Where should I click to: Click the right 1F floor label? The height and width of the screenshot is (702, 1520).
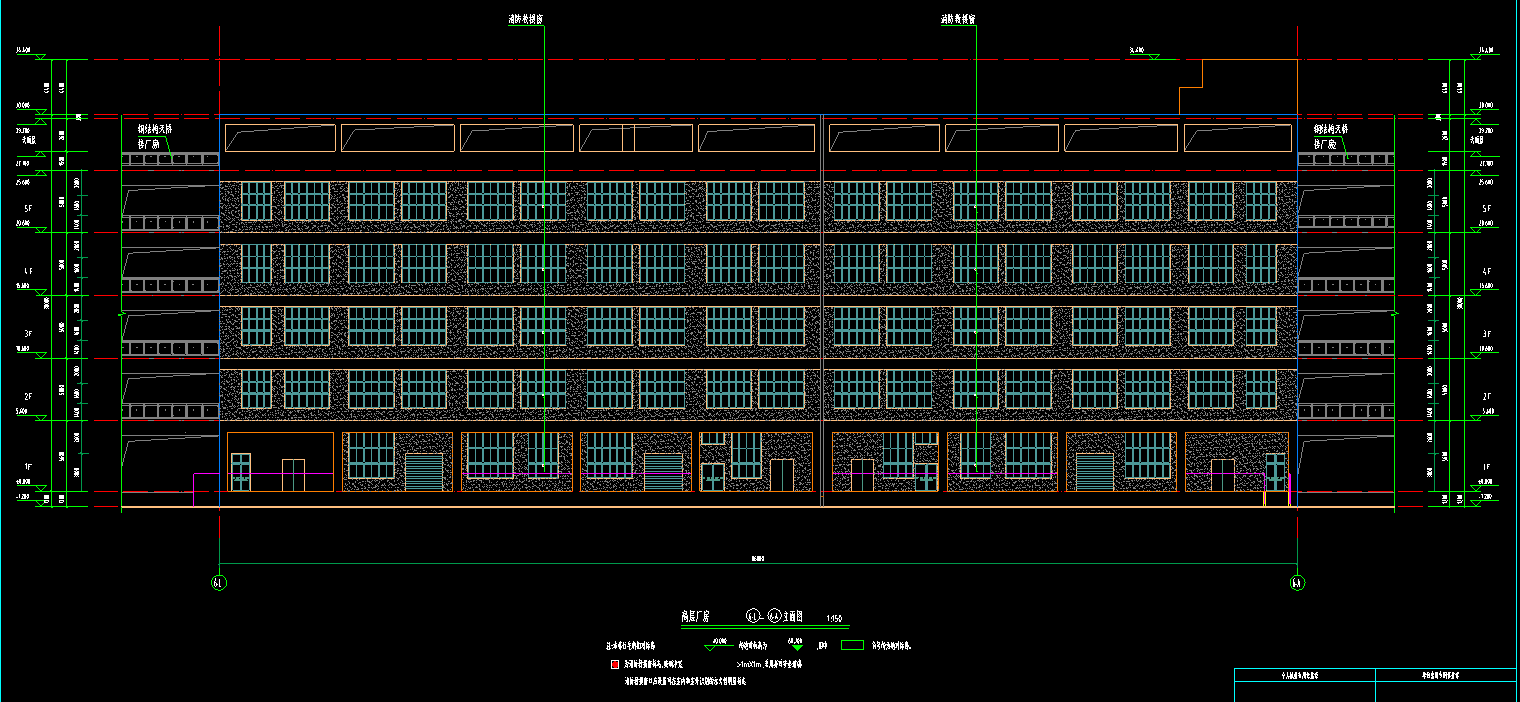pos(1486,467)
